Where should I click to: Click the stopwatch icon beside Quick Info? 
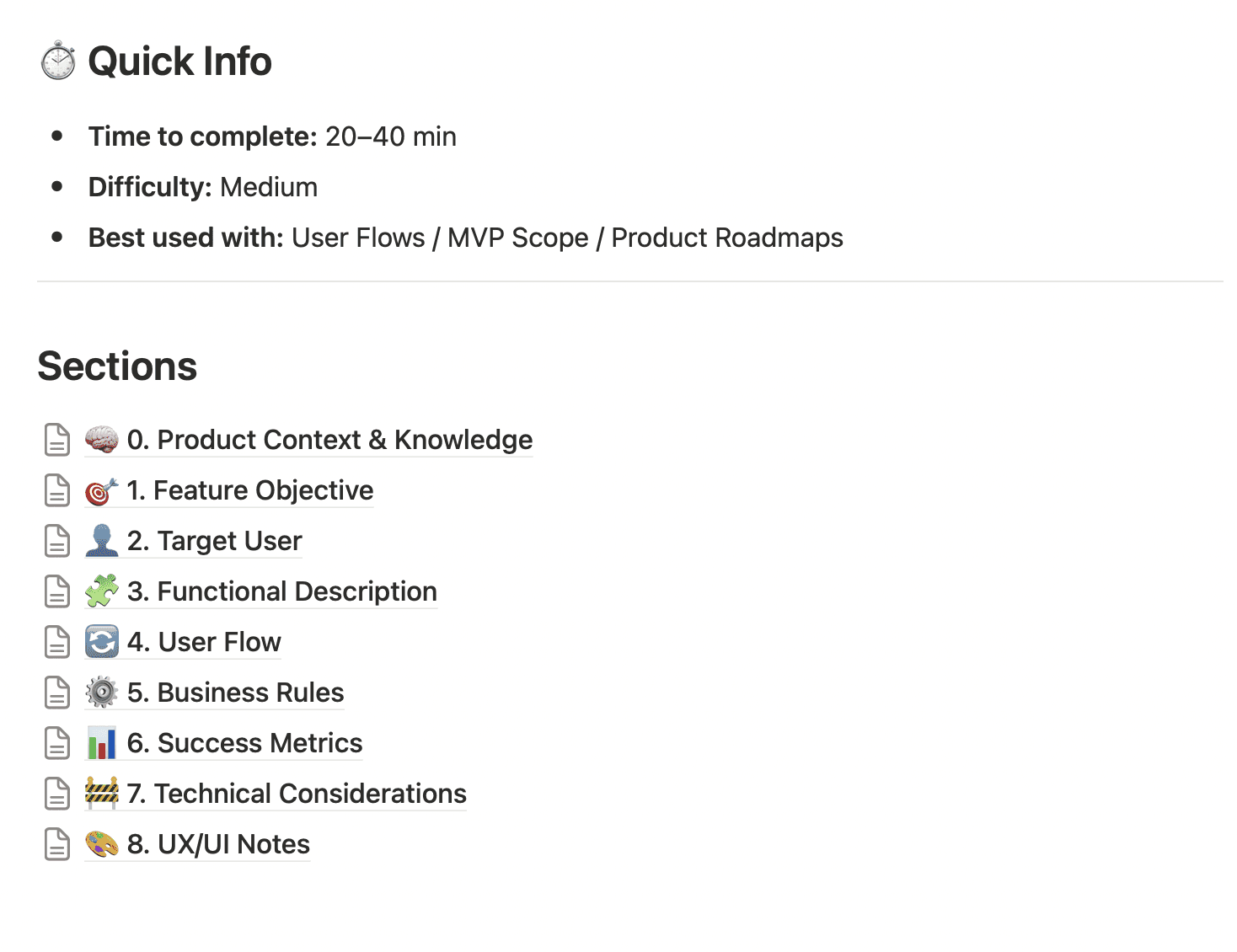click(x=58, y=61)
